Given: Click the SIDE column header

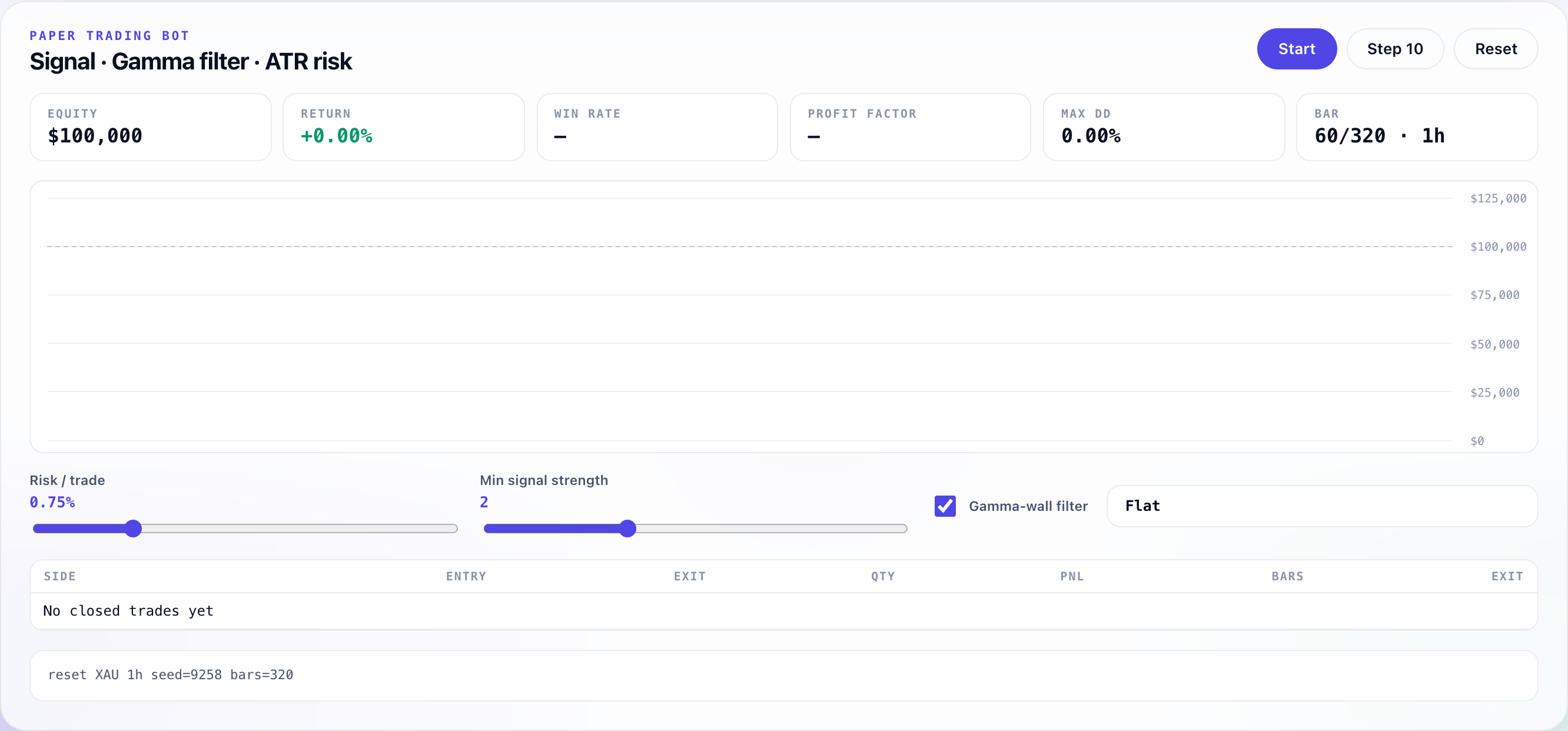Looking at the screenshot, I should (x=59, y=576).
